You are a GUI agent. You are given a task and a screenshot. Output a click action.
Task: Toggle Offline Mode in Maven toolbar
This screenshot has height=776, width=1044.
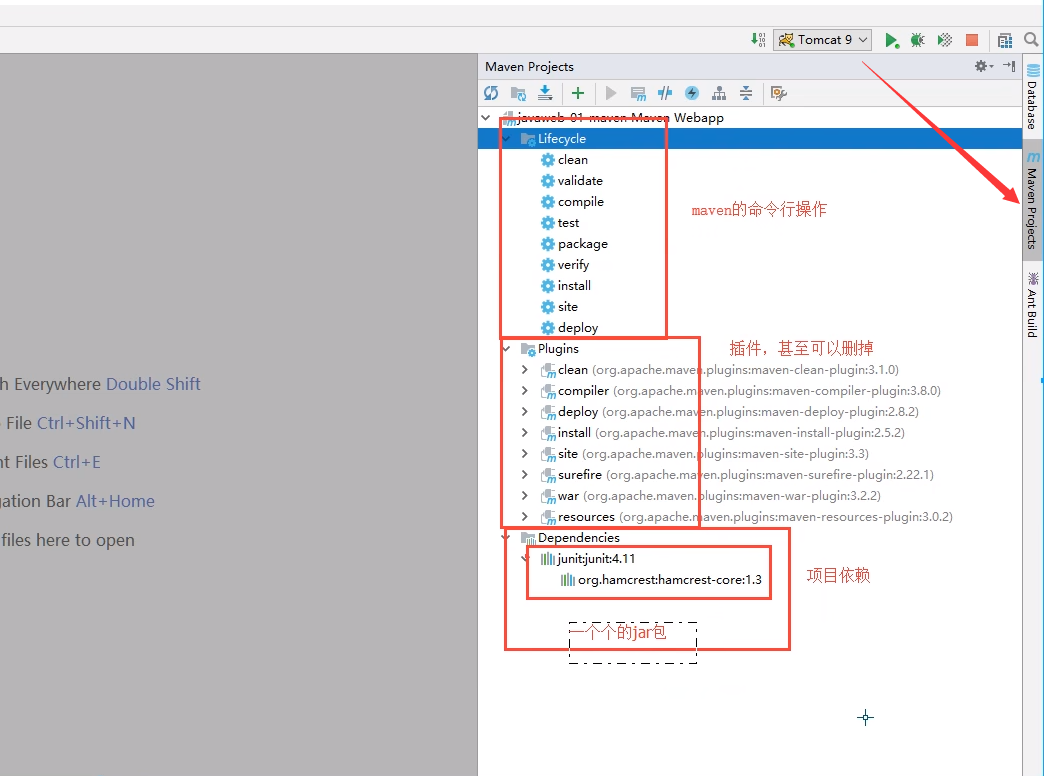coord(665,93)
